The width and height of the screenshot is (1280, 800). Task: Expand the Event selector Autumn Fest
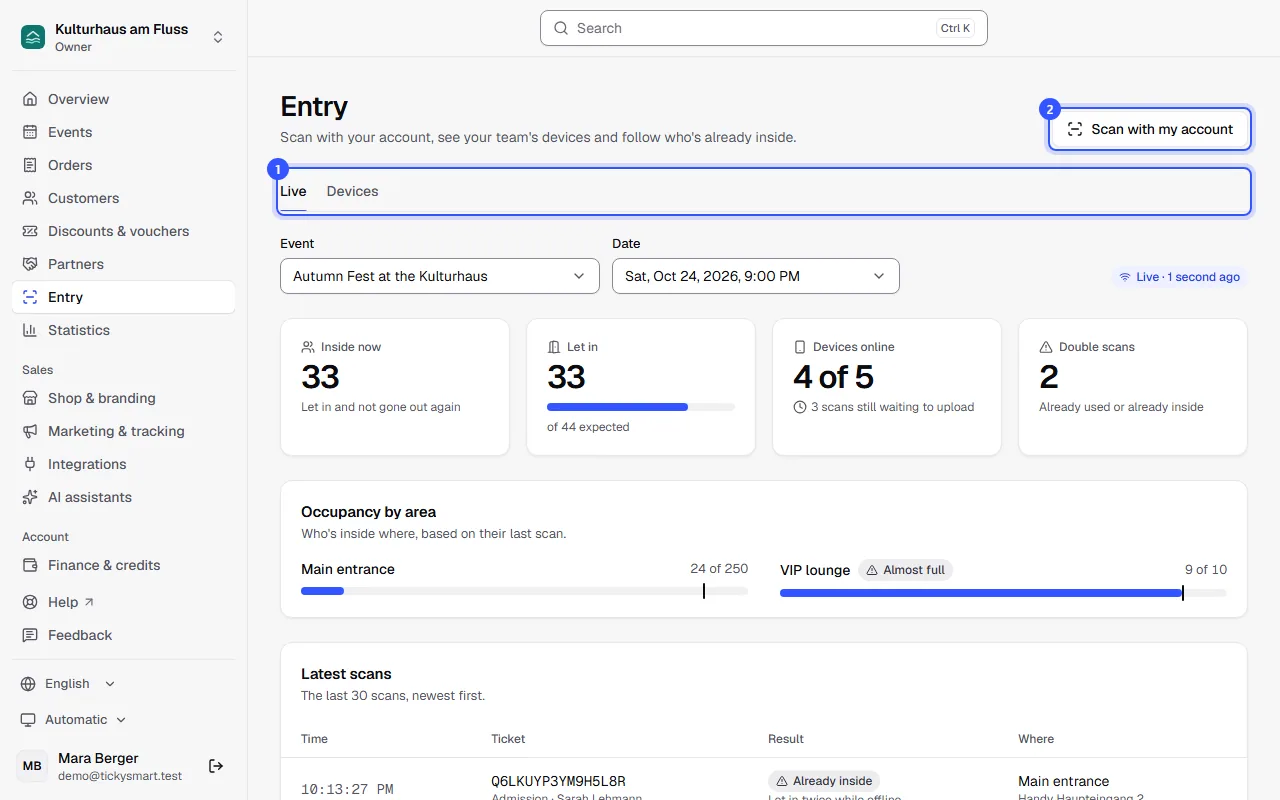click(x=440, y=276)
